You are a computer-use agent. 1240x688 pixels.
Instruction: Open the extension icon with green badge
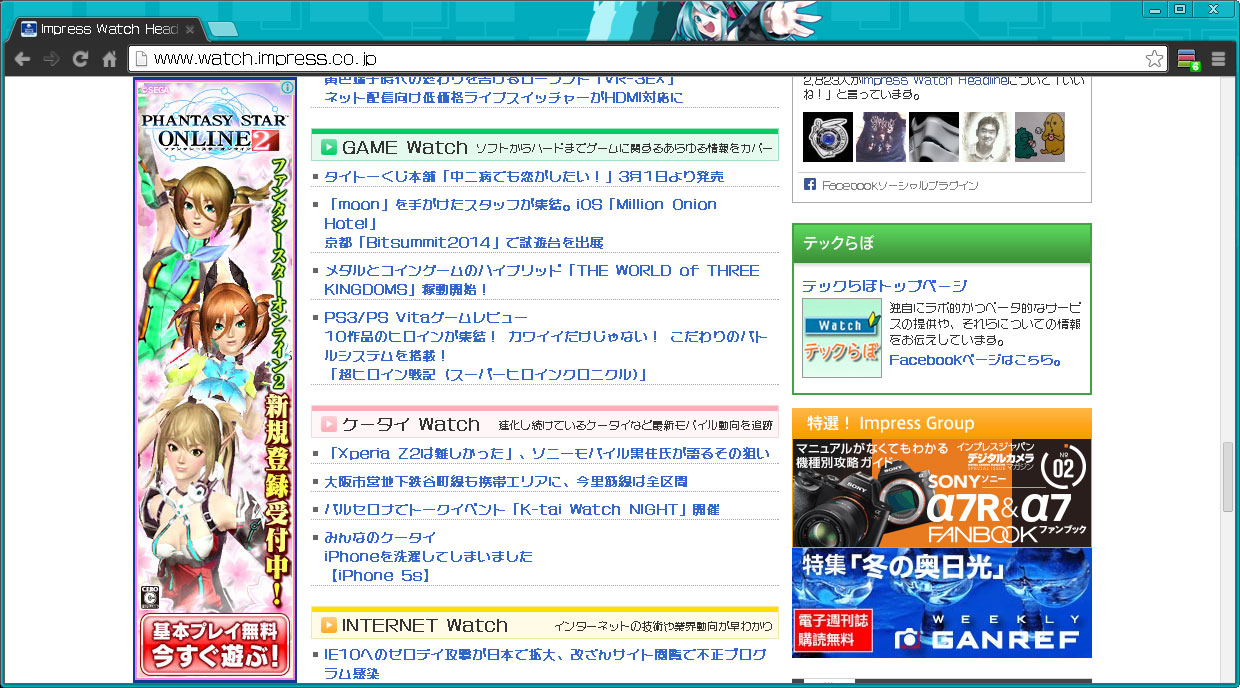(1188, 60)
